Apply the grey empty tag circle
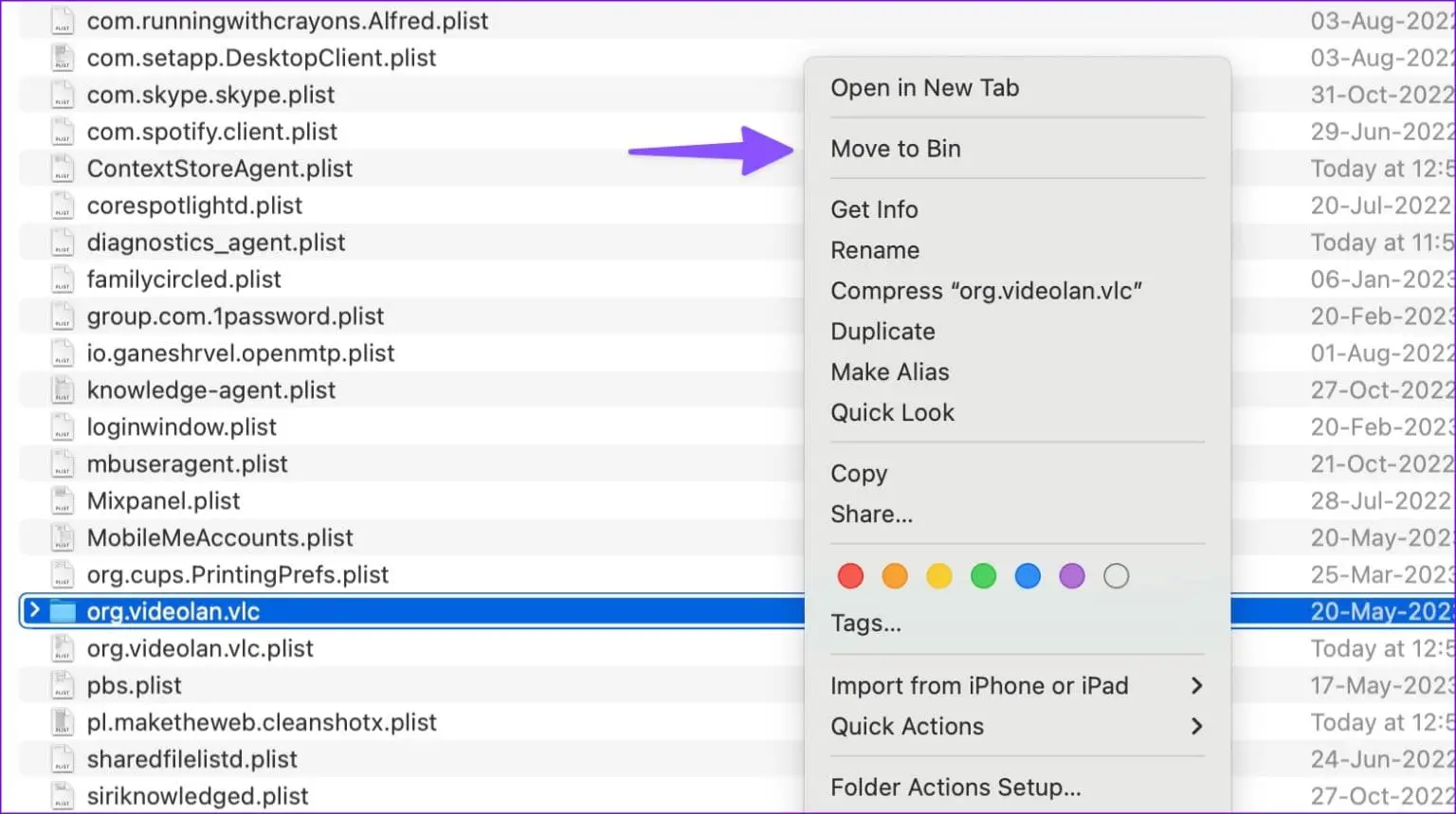The width and height of the screenshot is (1456, 814). click(1117, 576)
